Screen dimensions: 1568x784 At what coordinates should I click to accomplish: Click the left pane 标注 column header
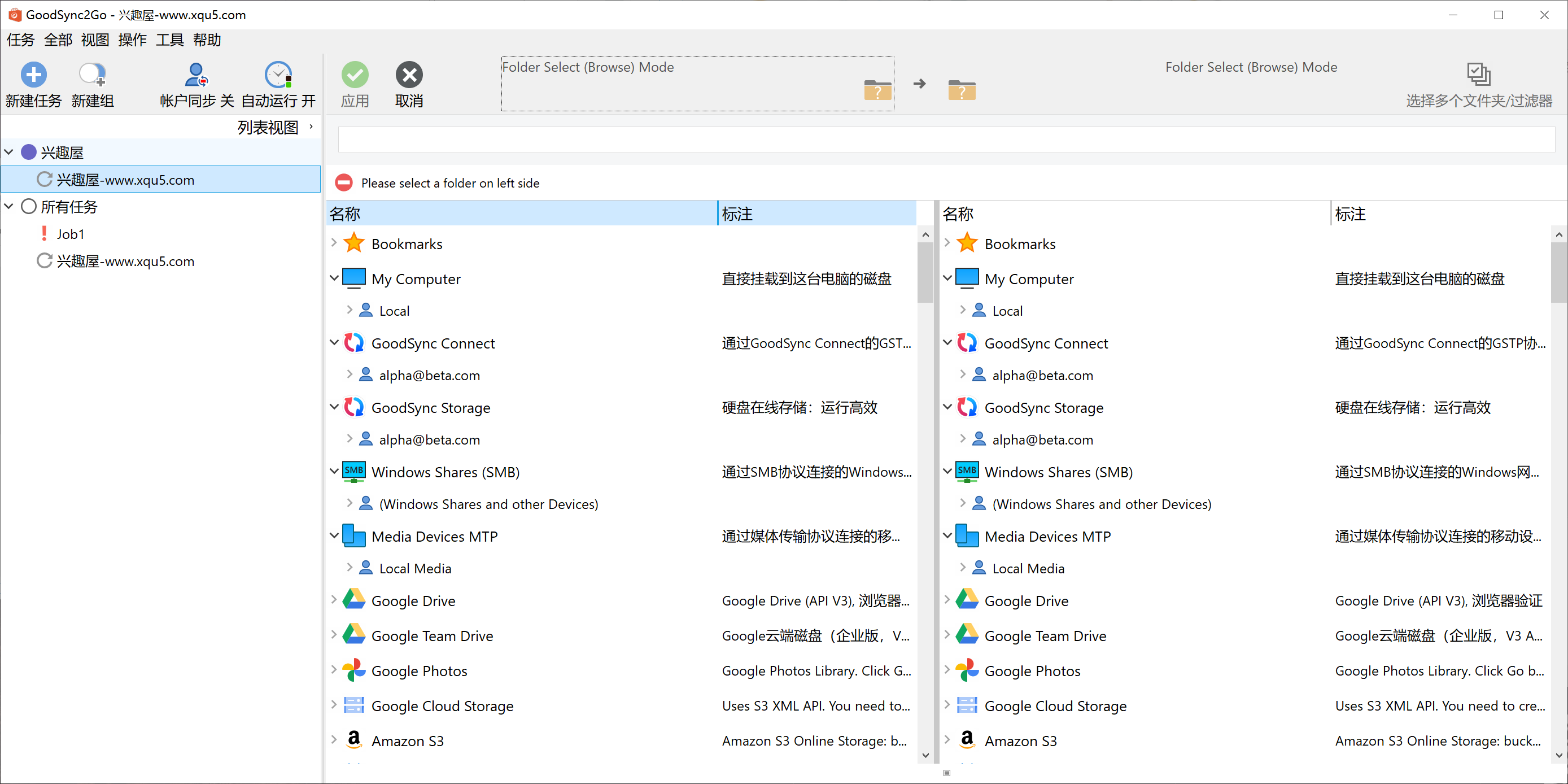[x=817, y=213]
